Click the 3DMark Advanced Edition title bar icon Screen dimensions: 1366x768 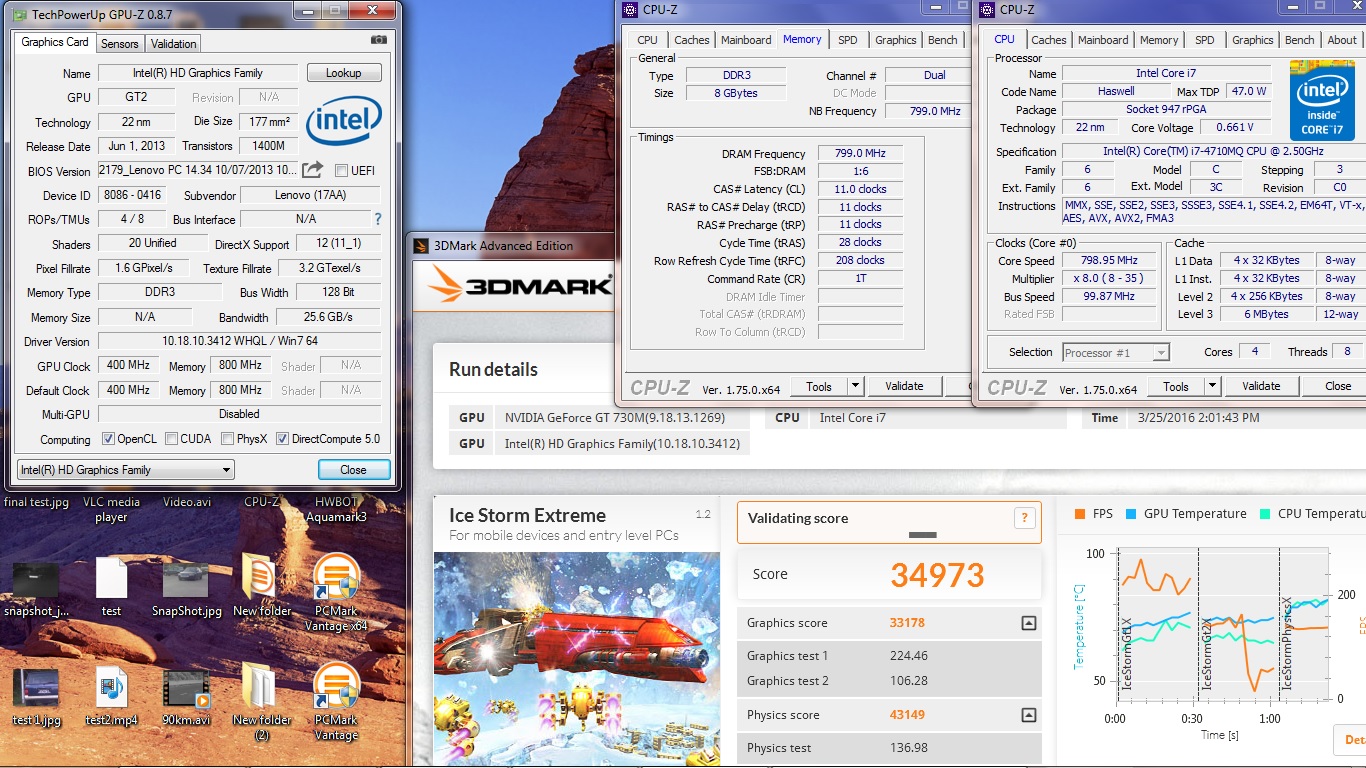[x=420, y=246]
